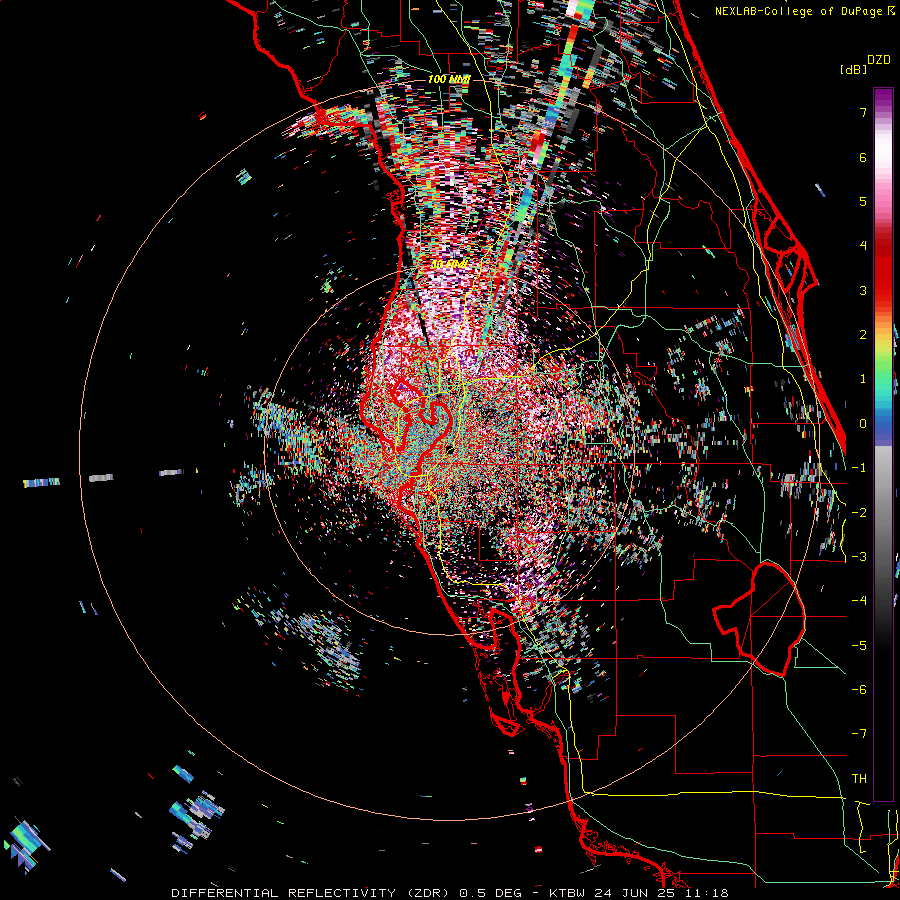Click the 100 NMI range ring label
Image resolution: width=900 pixels, height=900 pixels.
pyautogui.click(x=449, y=79)
